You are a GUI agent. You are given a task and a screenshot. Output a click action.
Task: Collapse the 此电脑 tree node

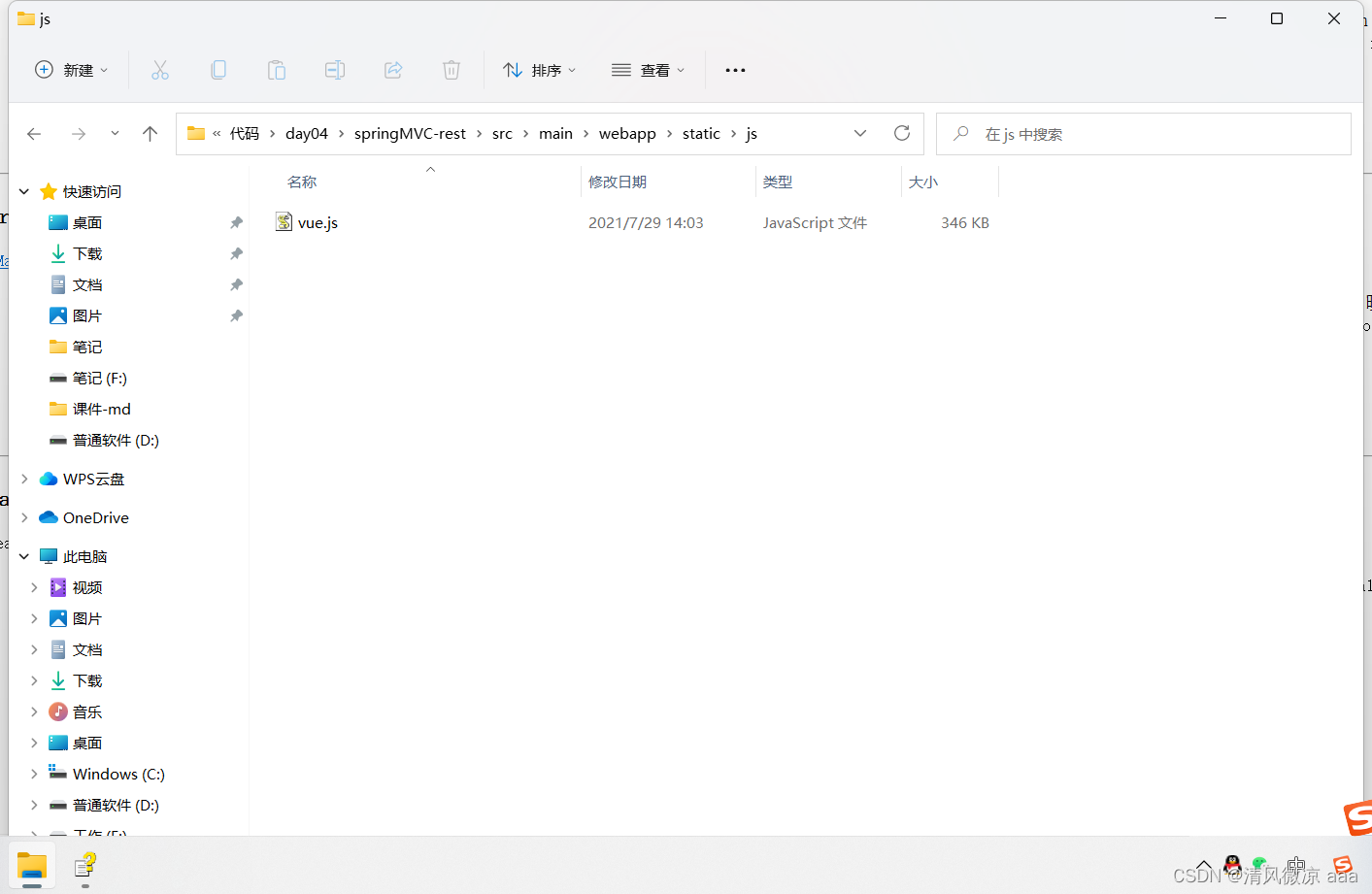24,556
